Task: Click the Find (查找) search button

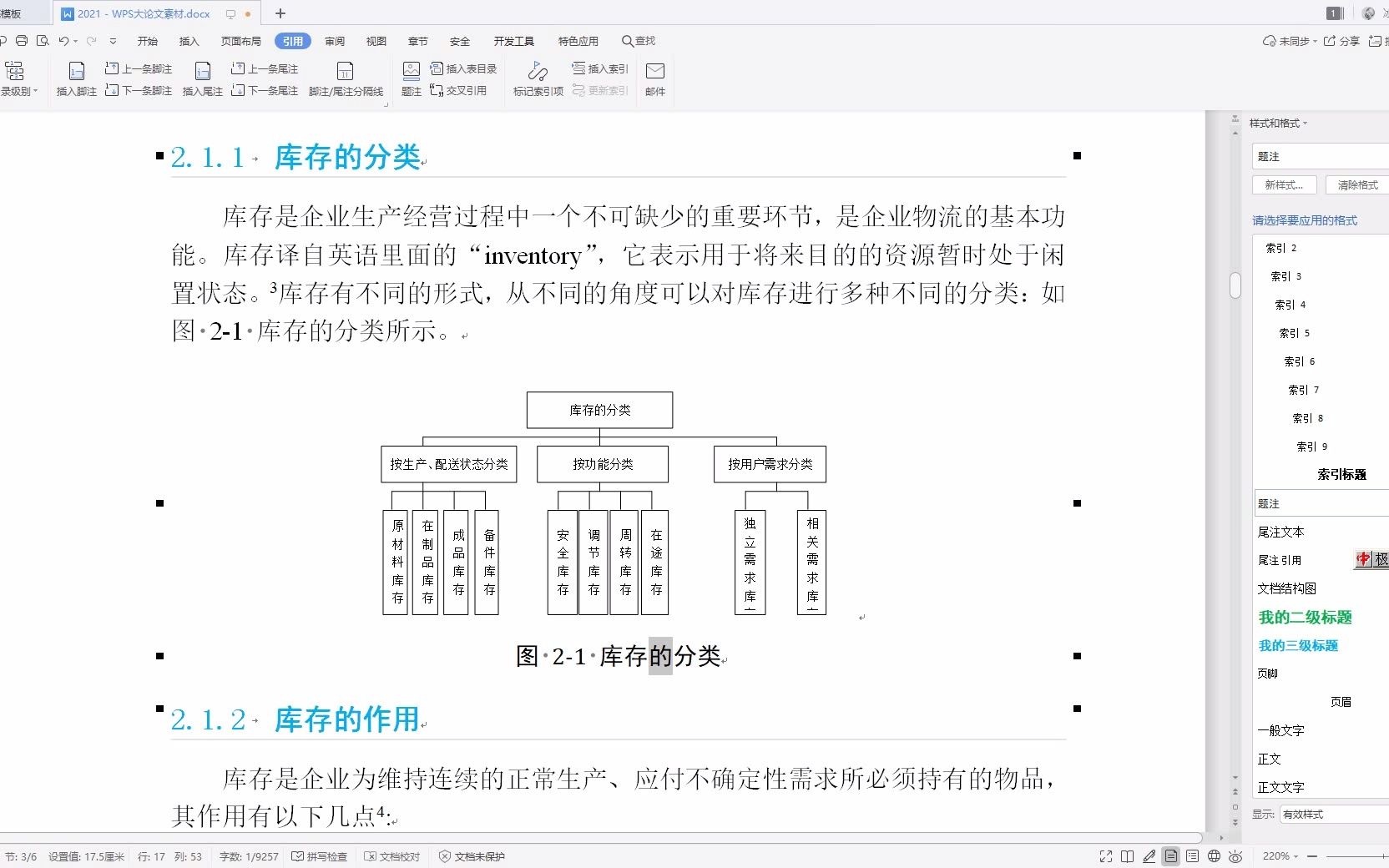Action: 639,41
